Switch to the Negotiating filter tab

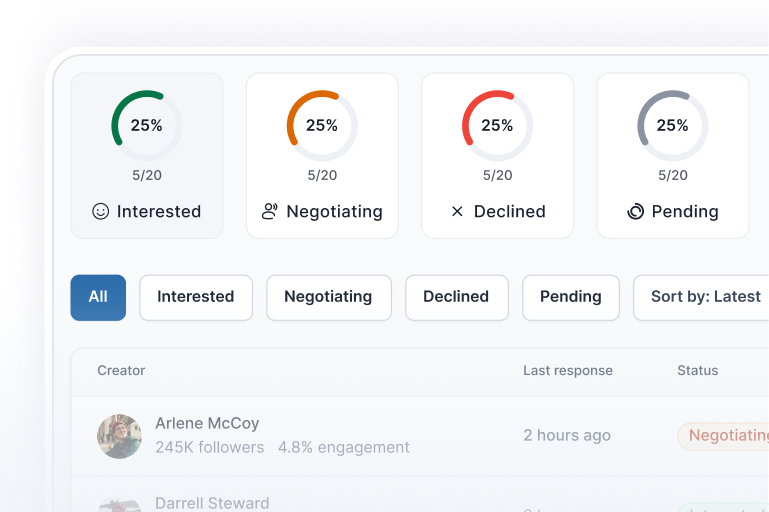coord(328,297)
